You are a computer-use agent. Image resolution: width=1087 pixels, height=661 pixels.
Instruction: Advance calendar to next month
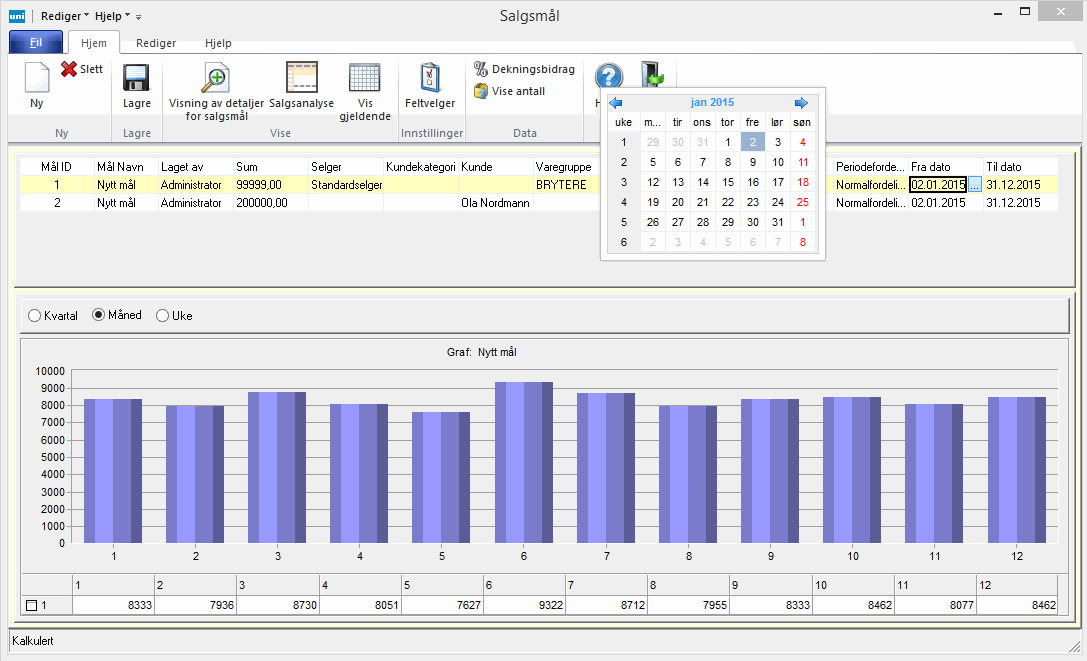click(x=801, y=103)
